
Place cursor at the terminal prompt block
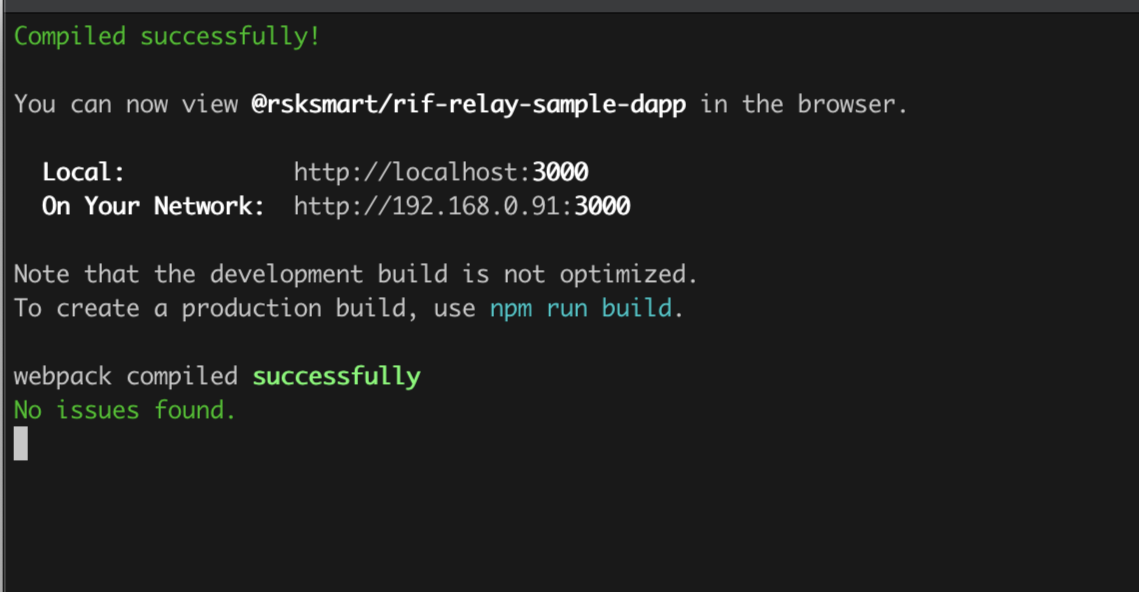[x=21, y=443]
